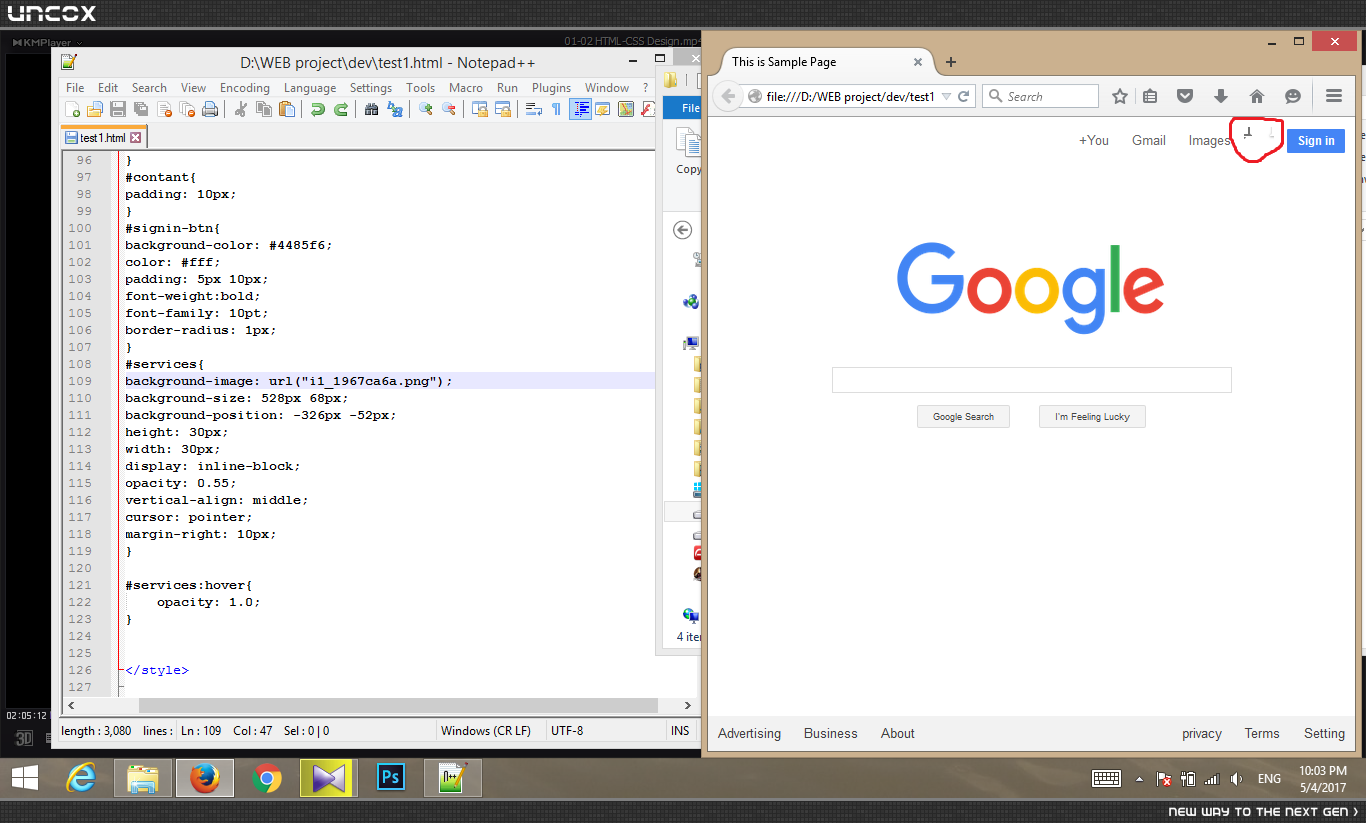Click the Firefox Search box
The image size is (1366, 823).
[1041, 96]
